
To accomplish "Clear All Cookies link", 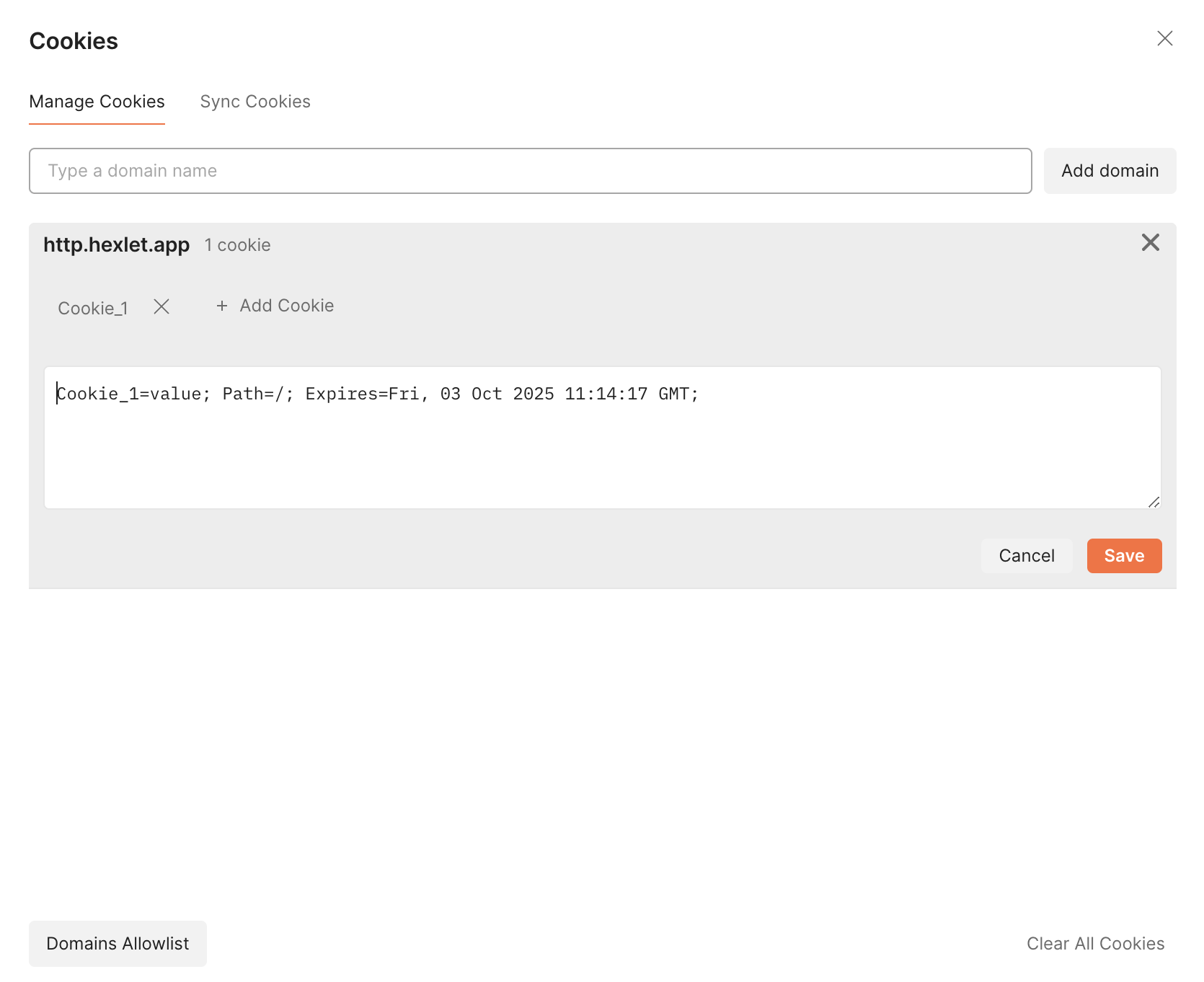I will pyautogui.click(x=1094, y=944).
